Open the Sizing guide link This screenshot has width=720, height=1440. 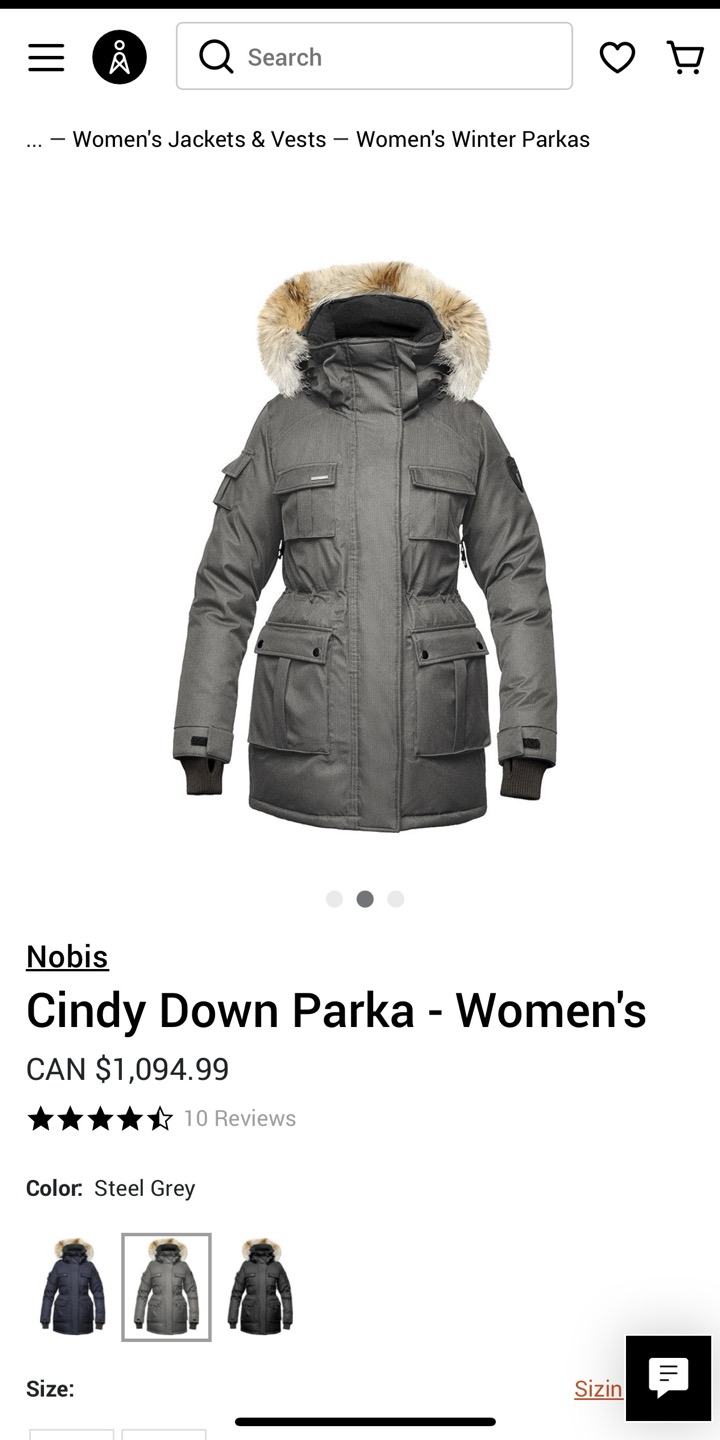[x=598, y=1388]
